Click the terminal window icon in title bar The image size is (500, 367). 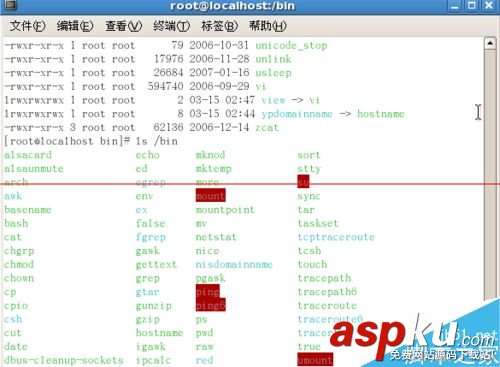[10, 5]
